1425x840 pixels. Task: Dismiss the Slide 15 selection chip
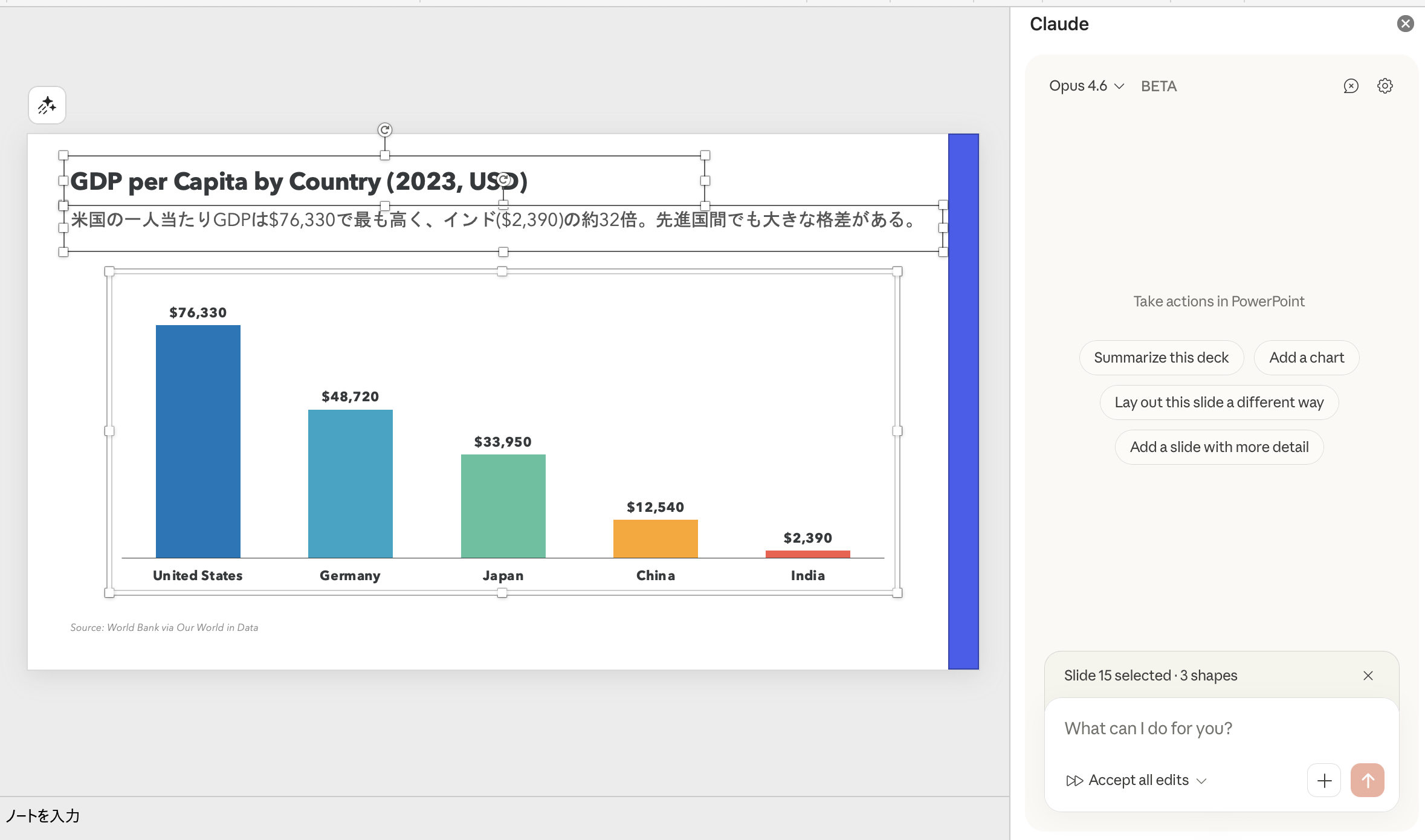click(1368, 676)
